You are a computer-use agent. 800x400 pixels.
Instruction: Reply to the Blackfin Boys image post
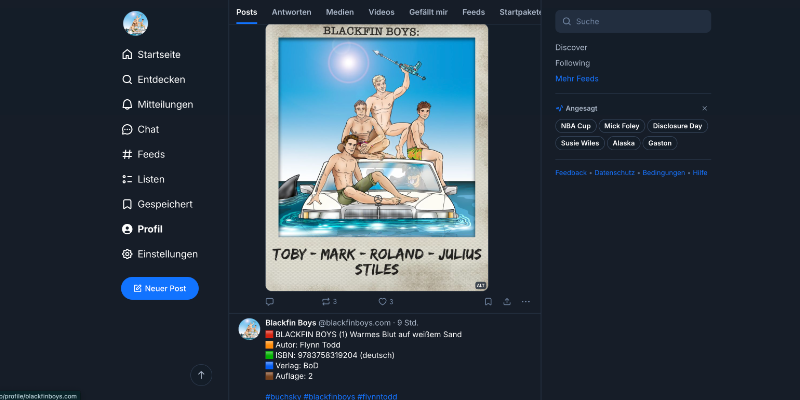pos(270,301)
